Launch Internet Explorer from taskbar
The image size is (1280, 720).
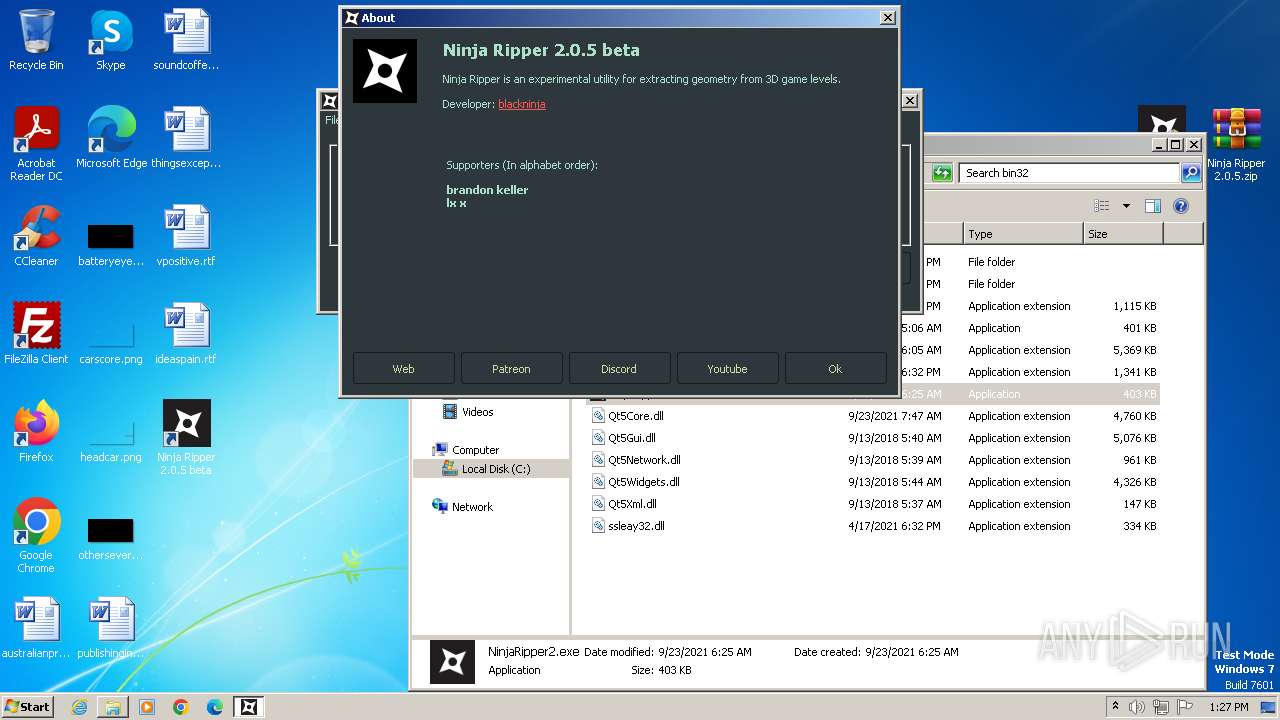pos(79,707)
